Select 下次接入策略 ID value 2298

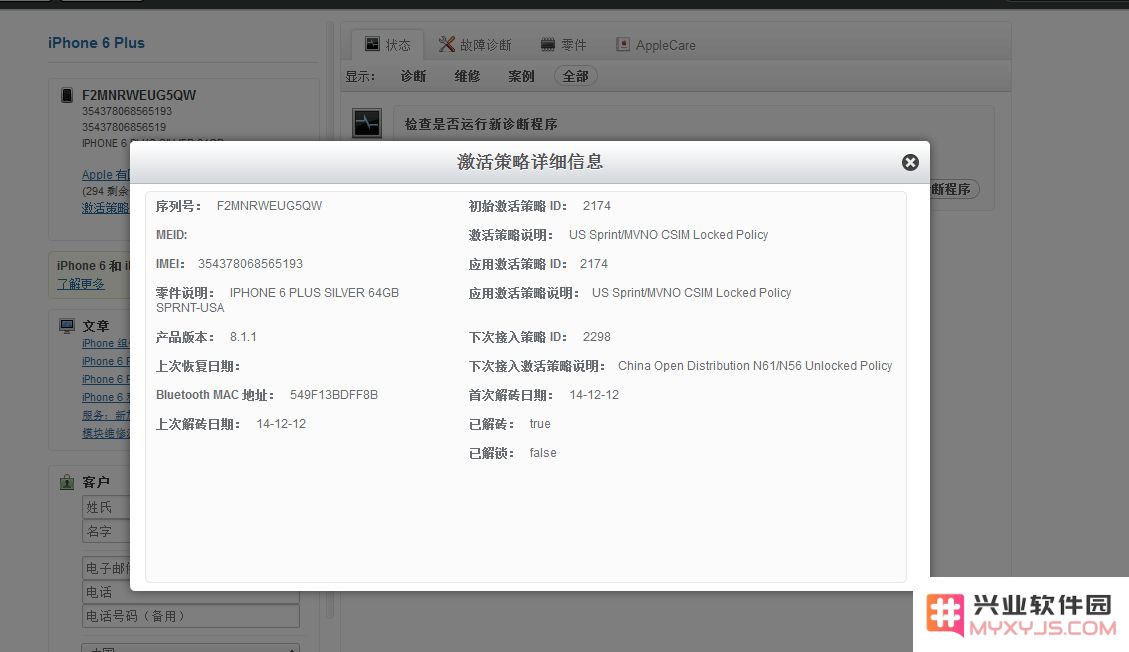pos(596,337)
